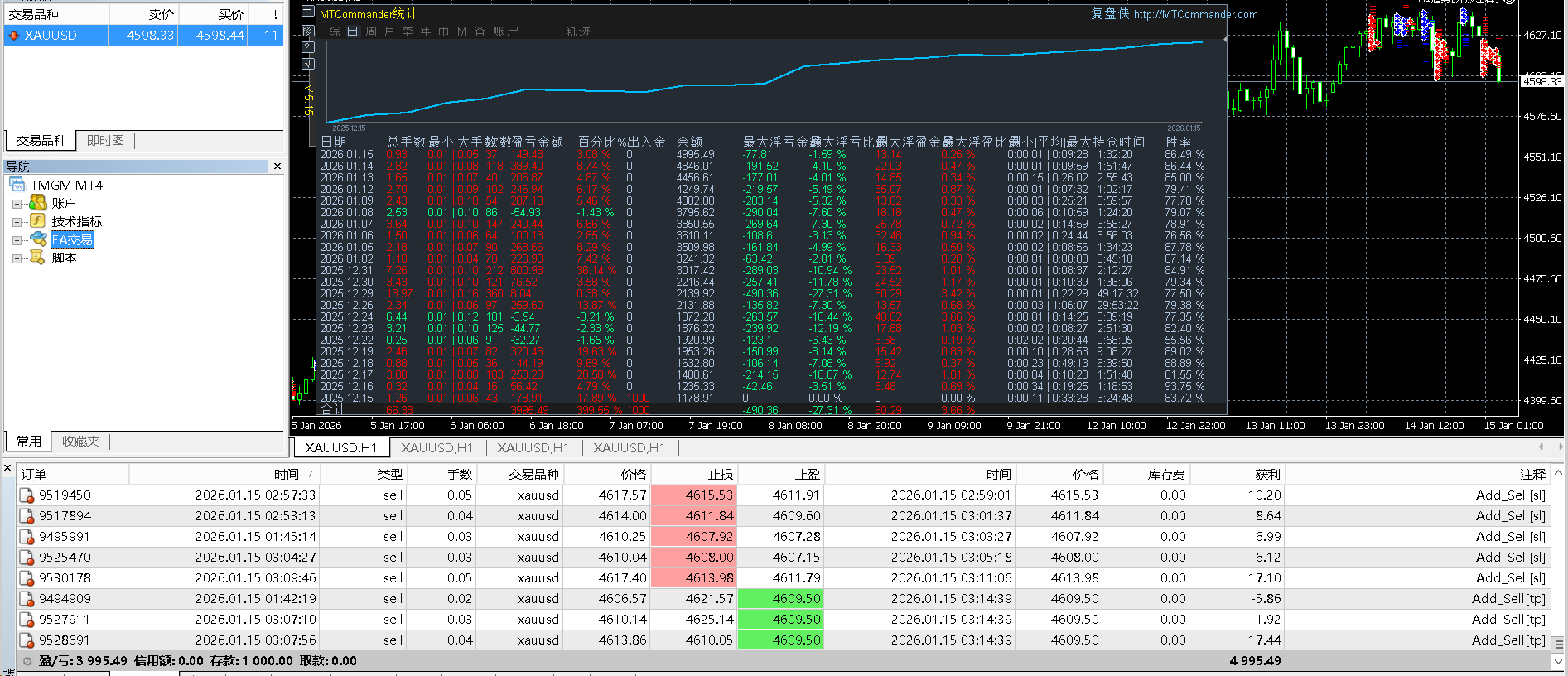Screen dimensions: 1568x676
Task: Collapse MTCommander panel with minus button
Action: [x=308, y=12]
